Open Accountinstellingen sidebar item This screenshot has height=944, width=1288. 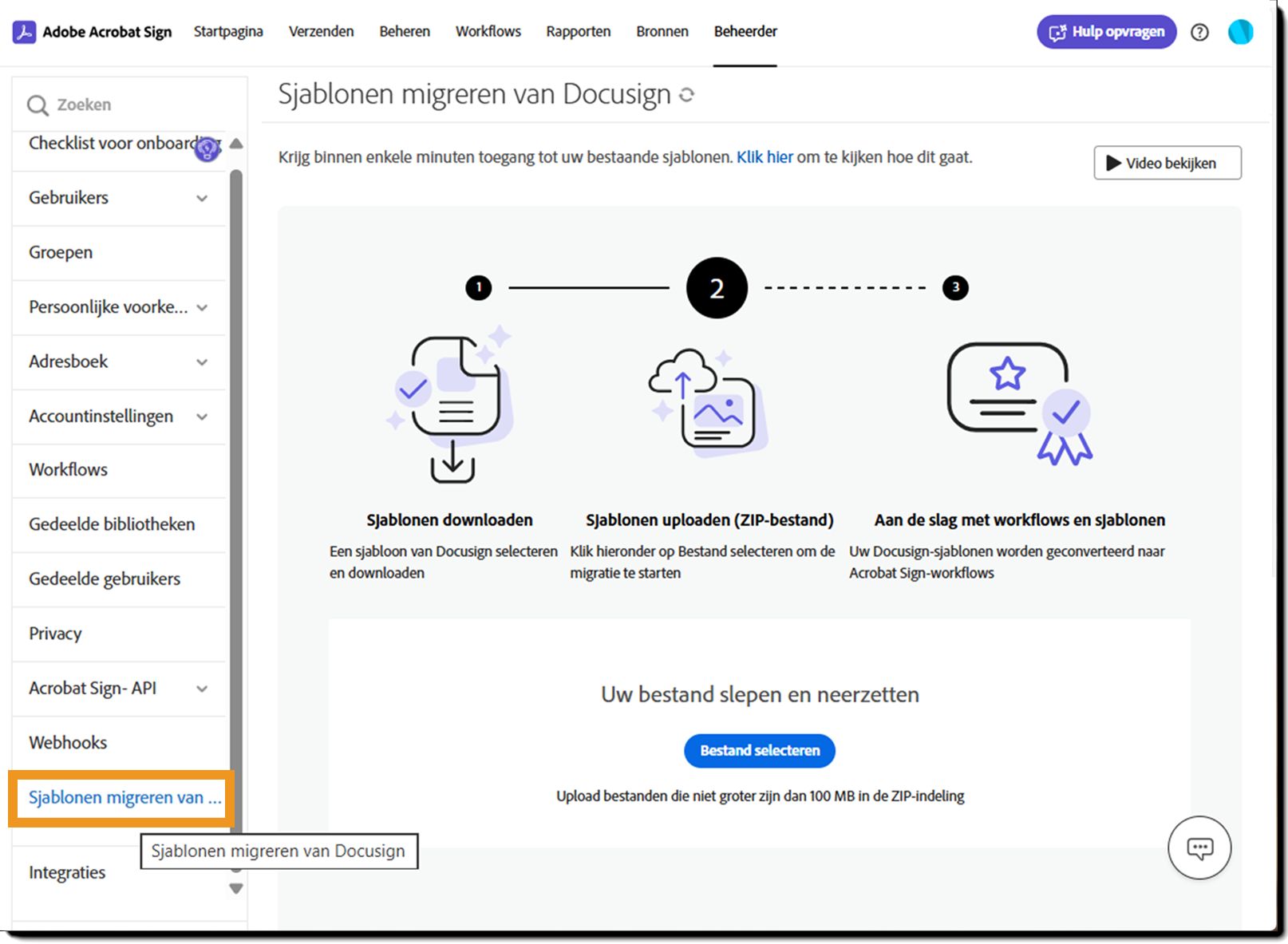coord(118,417)
